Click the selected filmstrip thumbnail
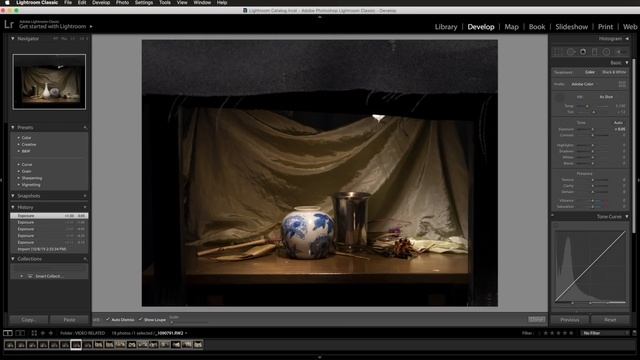640x360 pixels. [x=76, y=345]
